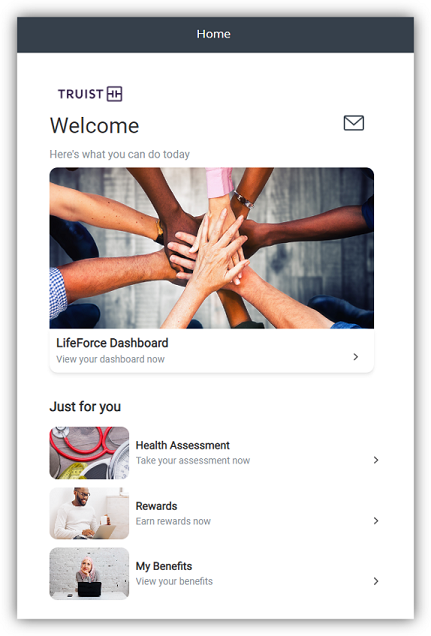The image size is (431, 636).
Task: Click 'Take your assessment now'
Action: [x=193, y=460]
